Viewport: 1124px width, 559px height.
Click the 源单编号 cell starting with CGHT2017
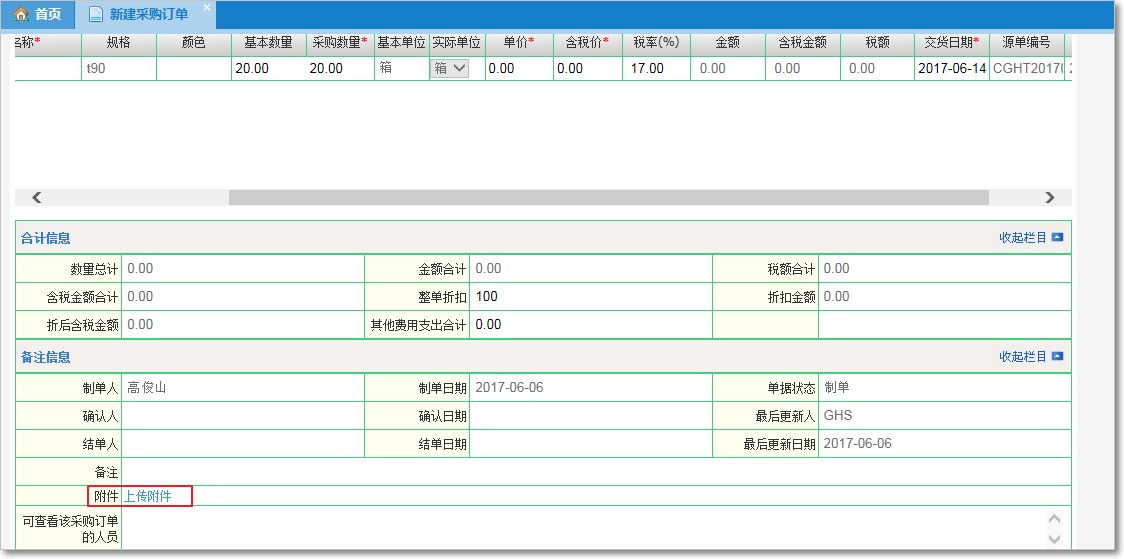click(x=1027, y=69)
